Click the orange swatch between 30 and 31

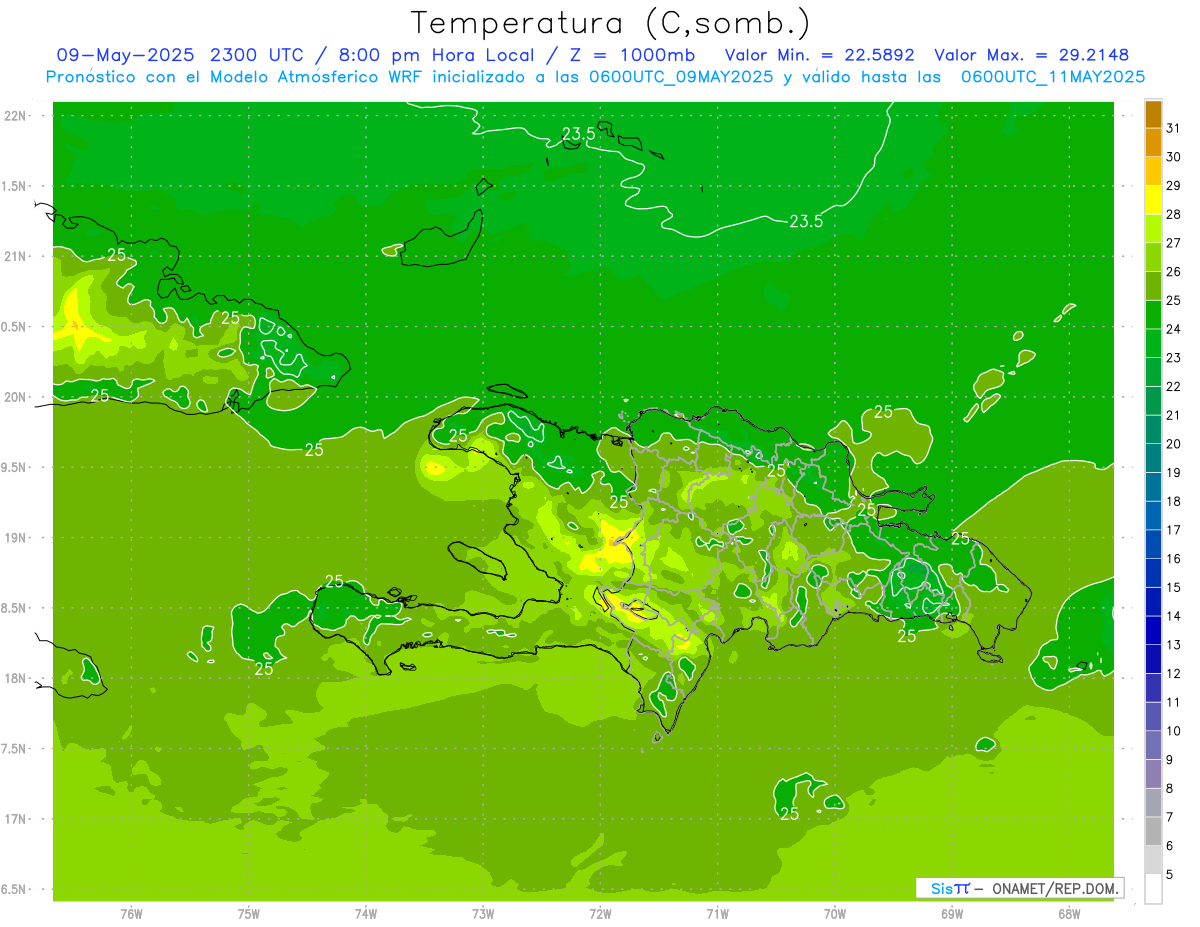coord(1153,142)
